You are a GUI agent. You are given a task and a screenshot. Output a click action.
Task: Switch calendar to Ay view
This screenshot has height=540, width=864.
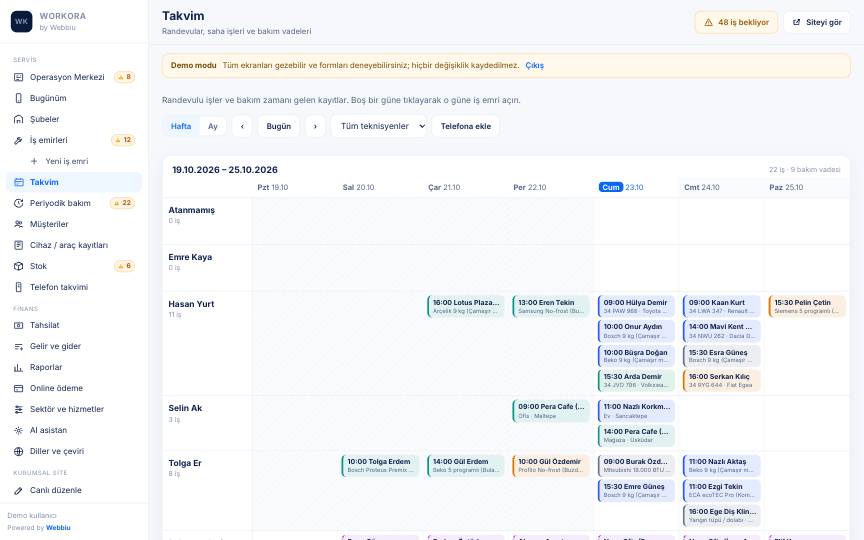click(213, 126)
